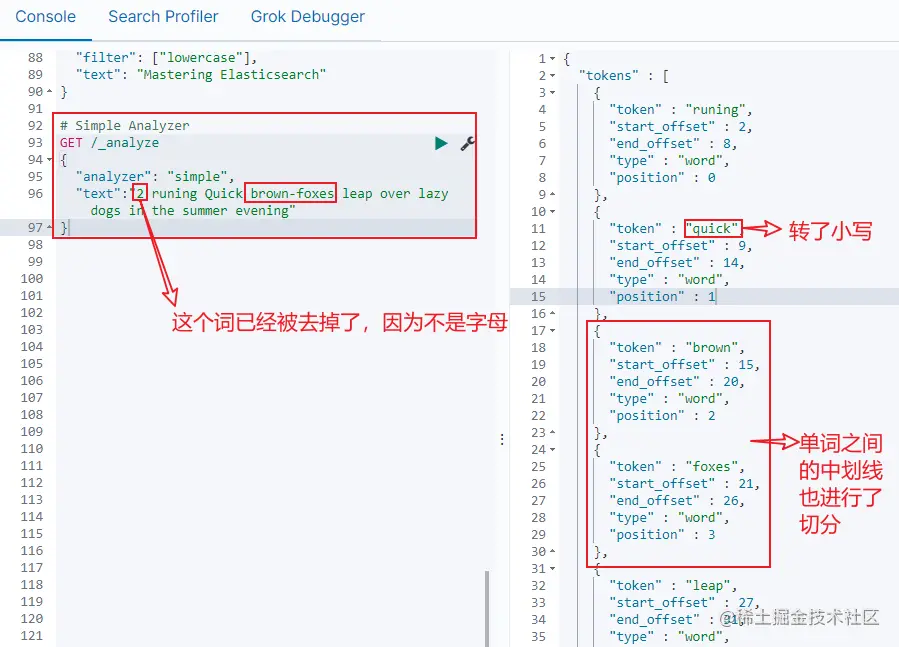
Task: Click "start_offset" : 21 in response
Action: [x=685, y=484]
